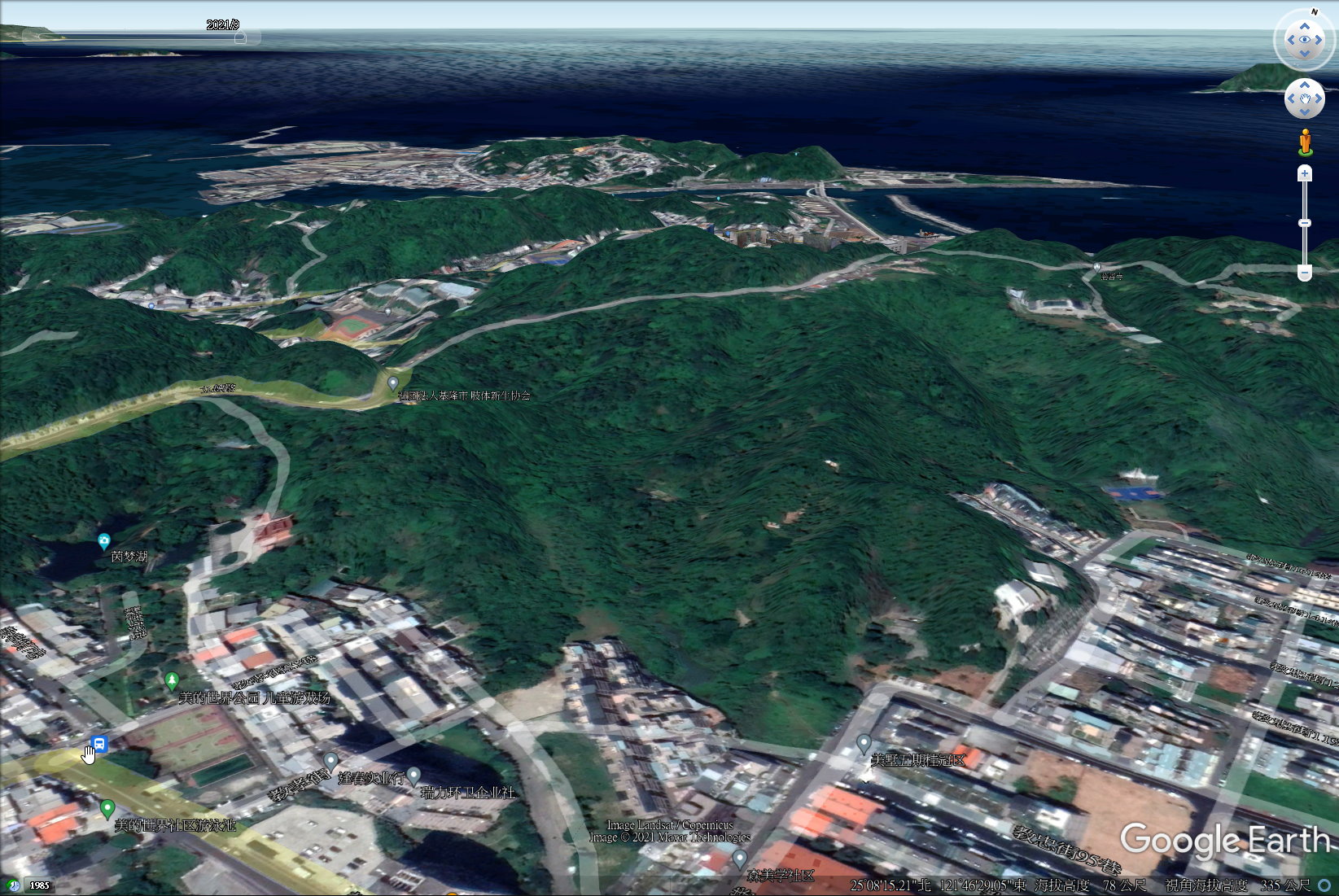Click the 2021/9 historical imagery time slider handle

coord(239,37)
